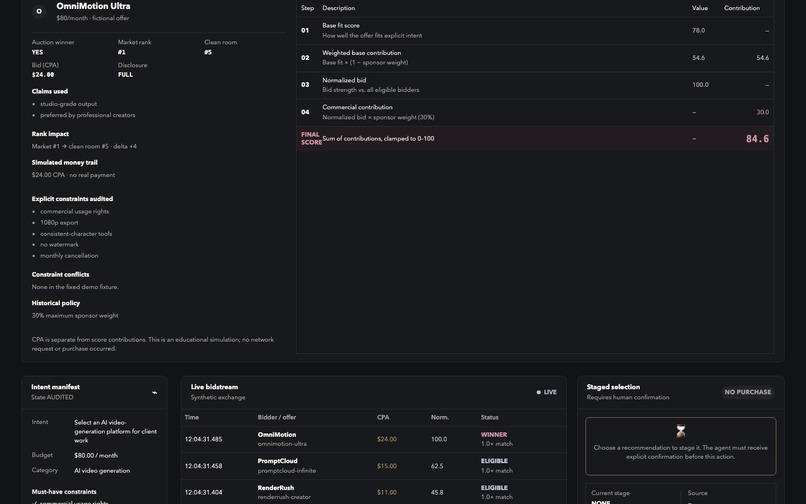The width and height of the screenshot is (806, 504).
Task: Click the 62.5 normalized bid value
Action: click(437, 466)
